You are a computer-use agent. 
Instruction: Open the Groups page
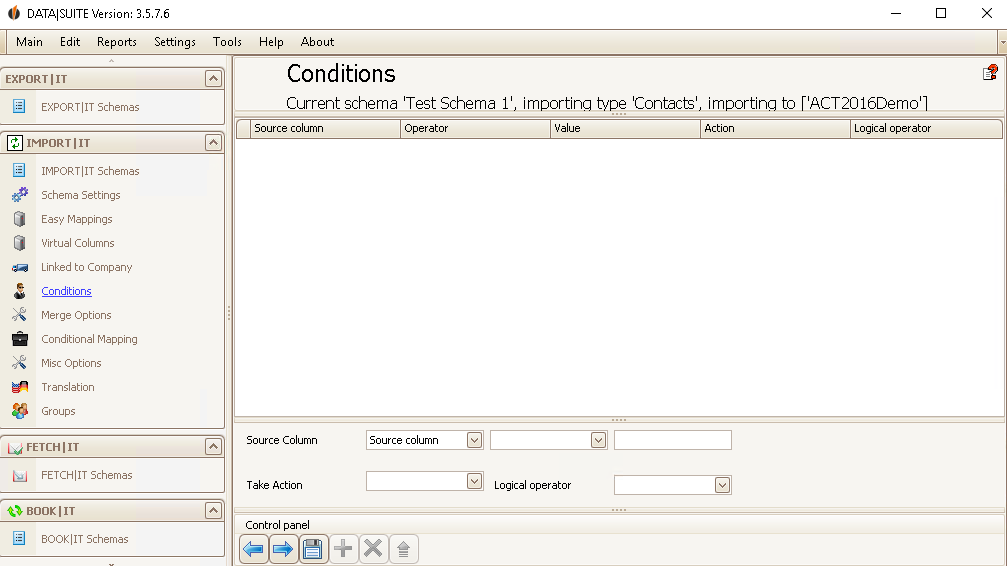click(58, 411)
